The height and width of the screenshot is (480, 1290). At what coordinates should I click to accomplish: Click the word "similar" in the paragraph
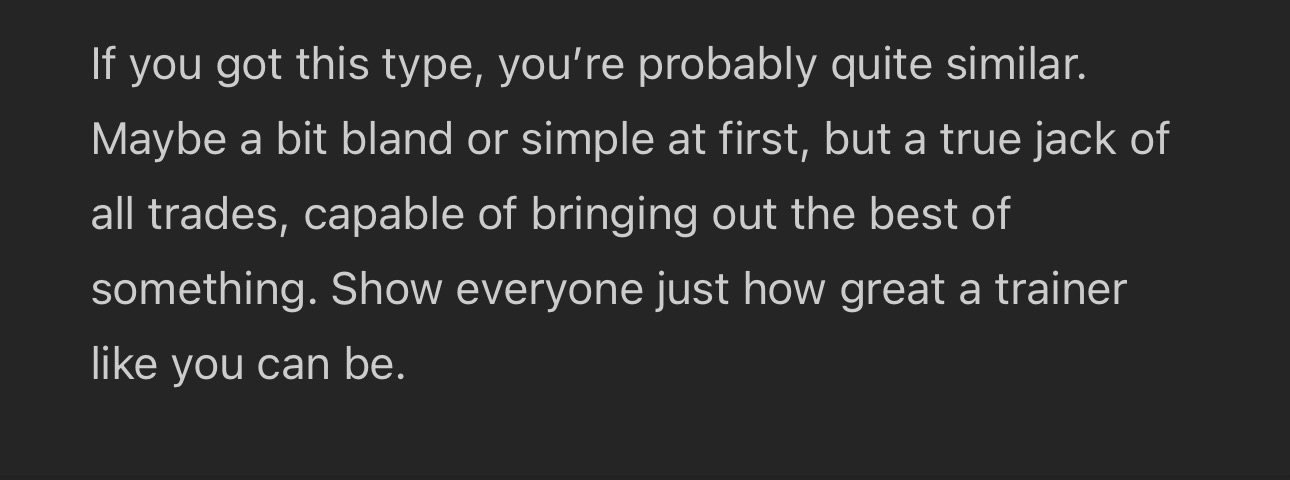[x=1015, y=66]
